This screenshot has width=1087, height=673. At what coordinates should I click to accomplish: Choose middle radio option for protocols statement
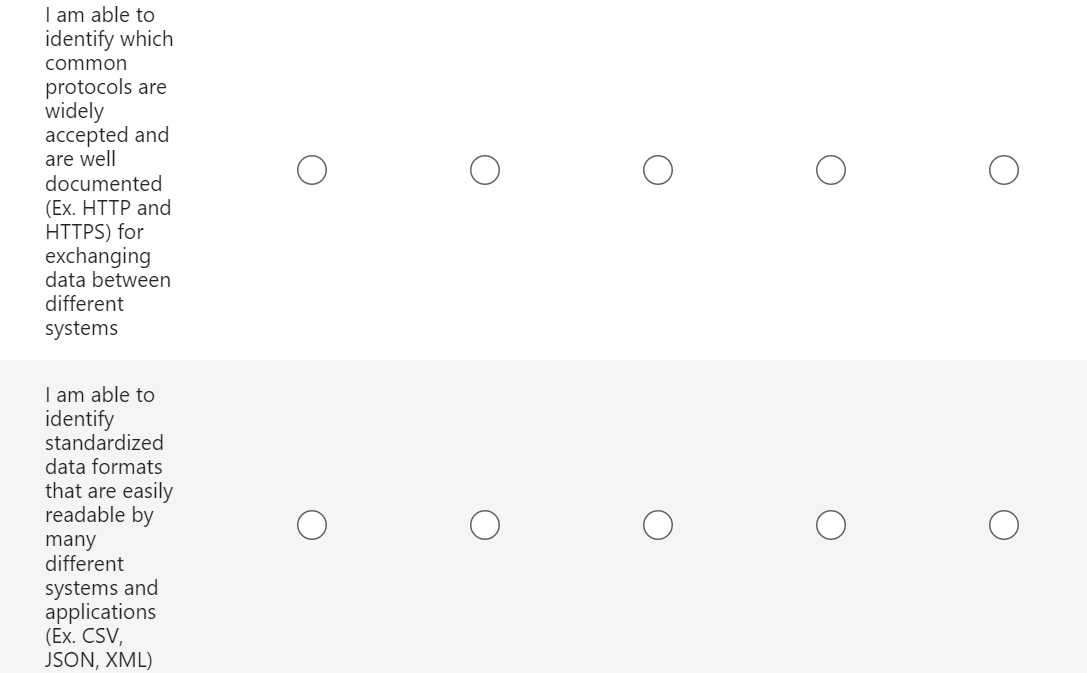tap(658, 171)
